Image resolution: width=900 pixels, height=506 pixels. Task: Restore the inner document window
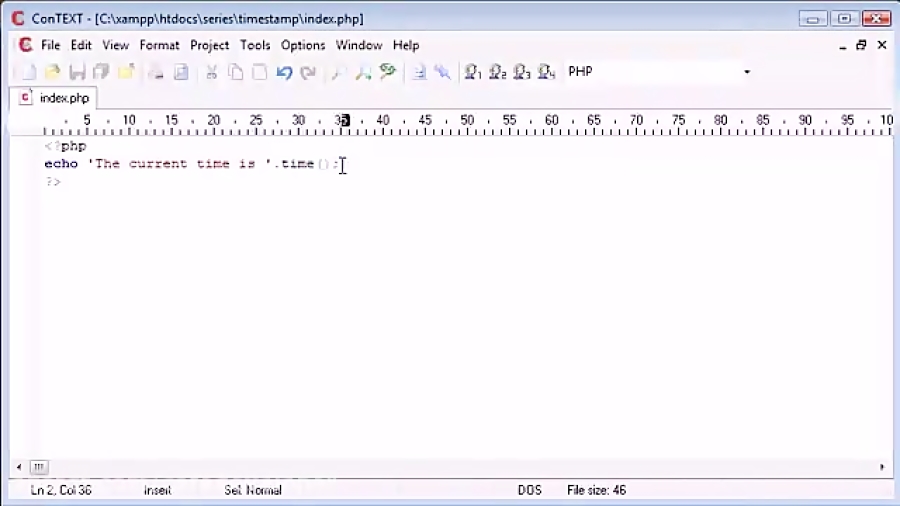point(861,45)
